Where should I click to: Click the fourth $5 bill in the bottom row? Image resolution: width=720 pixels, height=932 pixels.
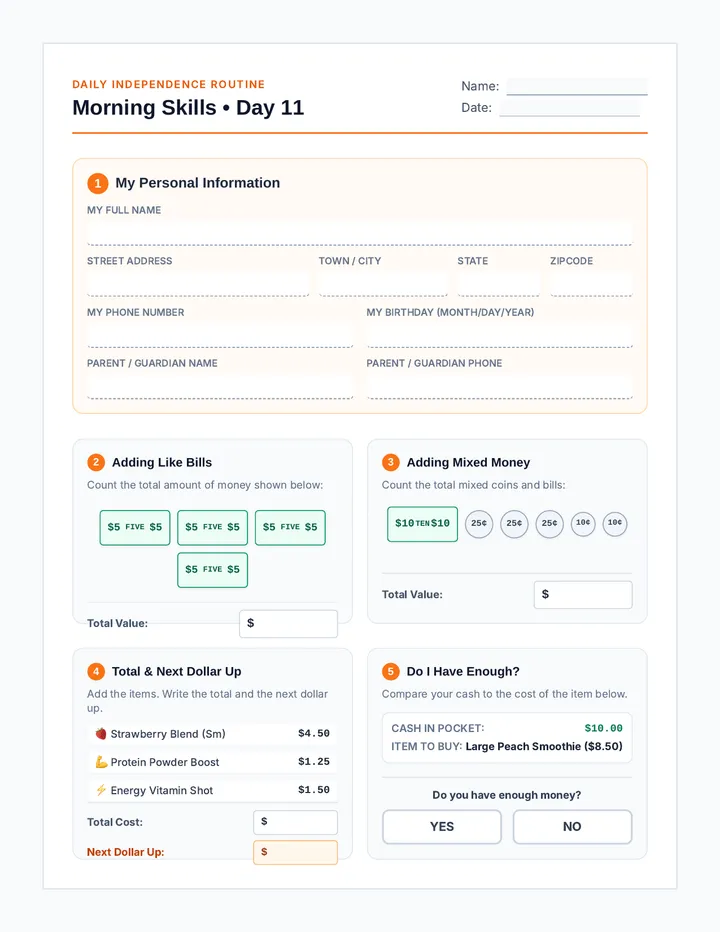point(212,569)
